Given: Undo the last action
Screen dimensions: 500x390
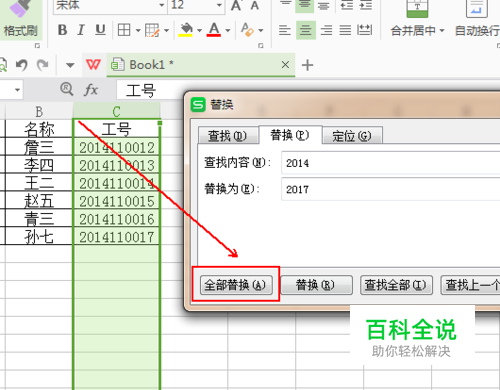Looking at the screenshot, I should click(22, 65).
